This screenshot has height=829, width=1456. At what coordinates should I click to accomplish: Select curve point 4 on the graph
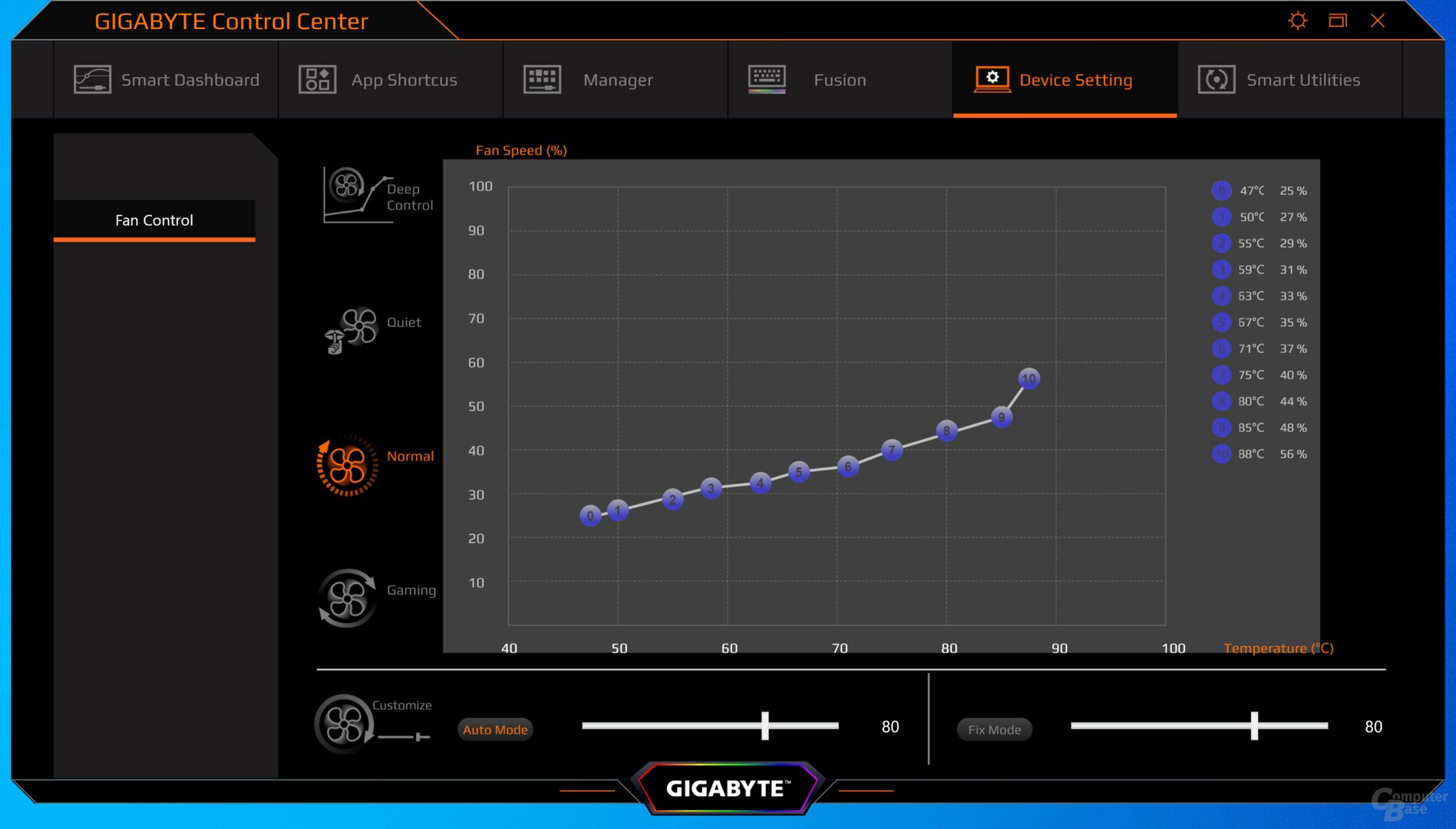tap(760, 483)
